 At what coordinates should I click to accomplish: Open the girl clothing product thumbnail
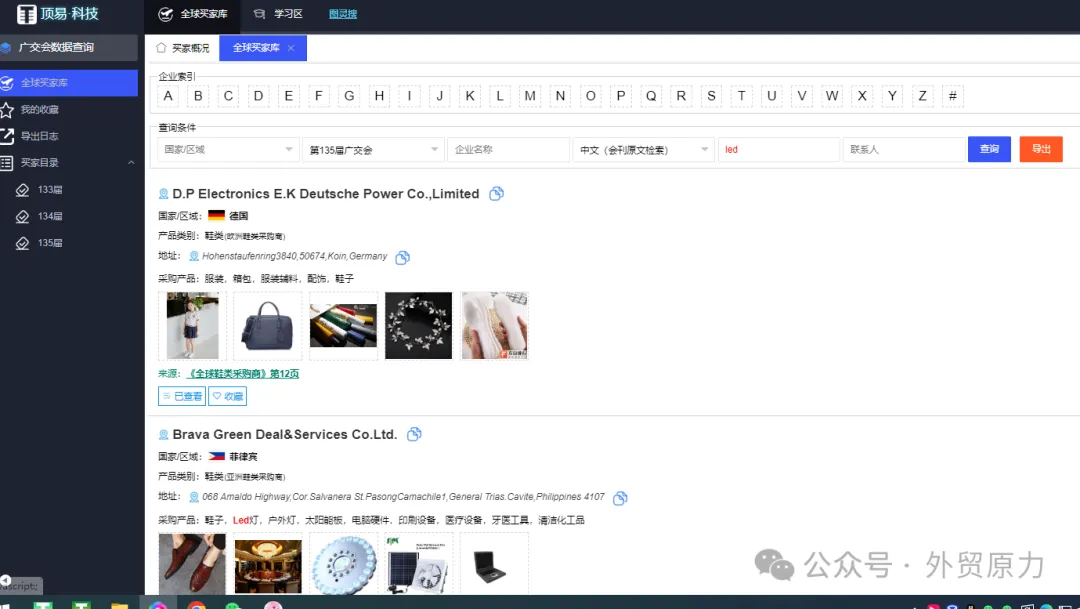[192, 326]
